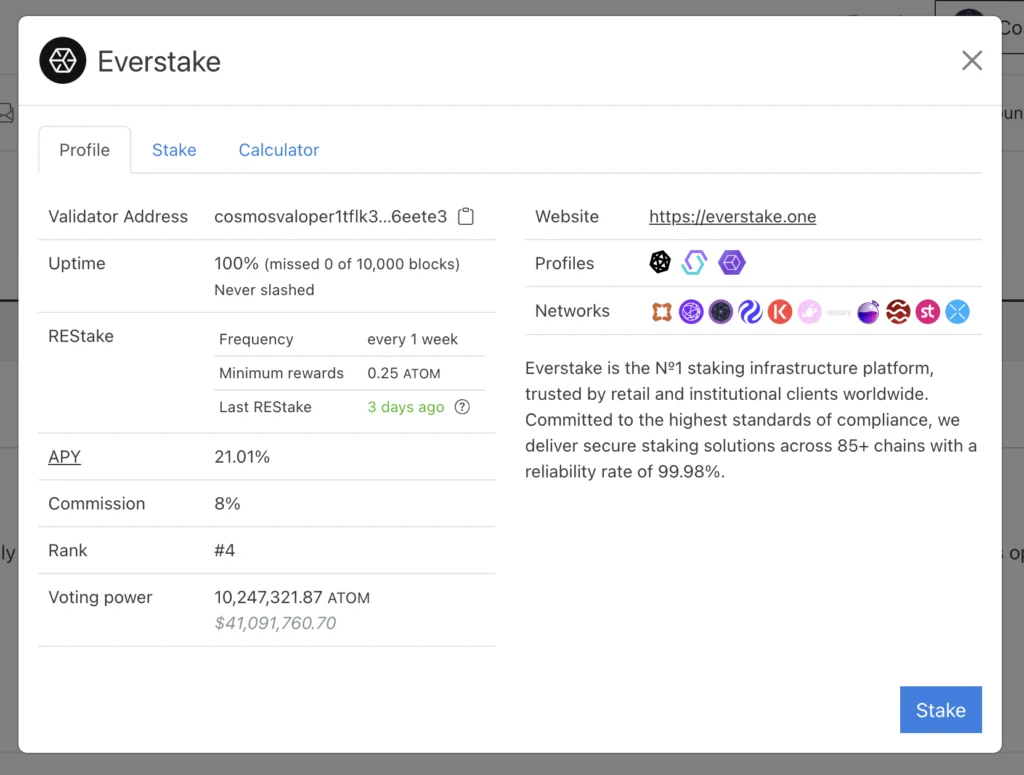
Task: Select the pink 'st' network icon
Action: coord(928,312)
